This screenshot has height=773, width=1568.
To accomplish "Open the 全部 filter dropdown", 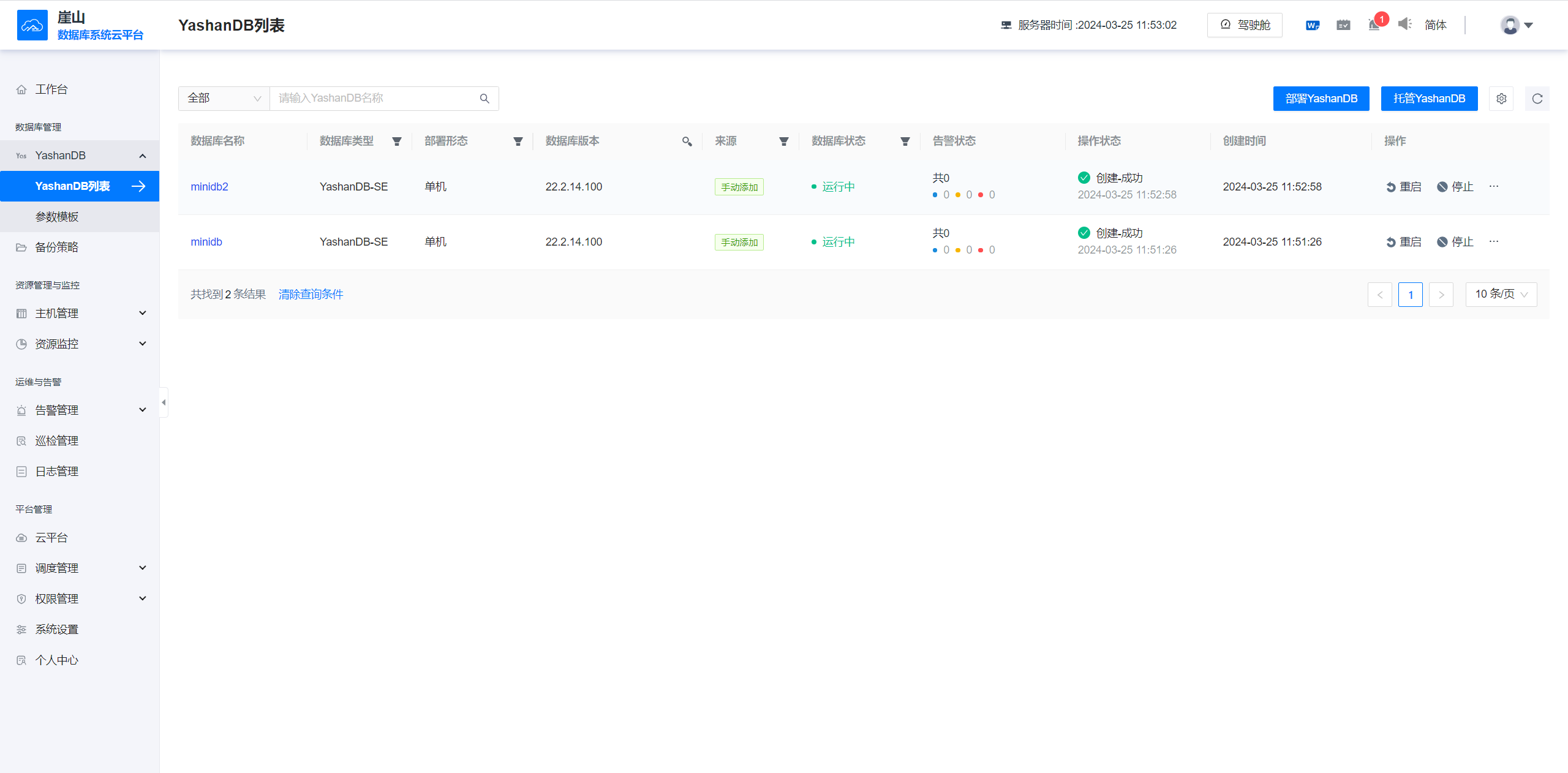I will coord(224,99).
